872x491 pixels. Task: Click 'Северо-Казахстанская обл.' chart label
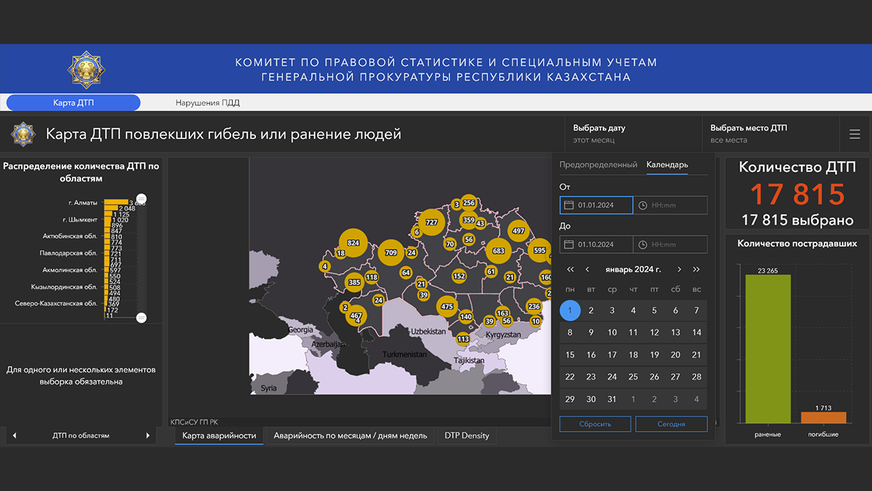(x=56, y=304)
